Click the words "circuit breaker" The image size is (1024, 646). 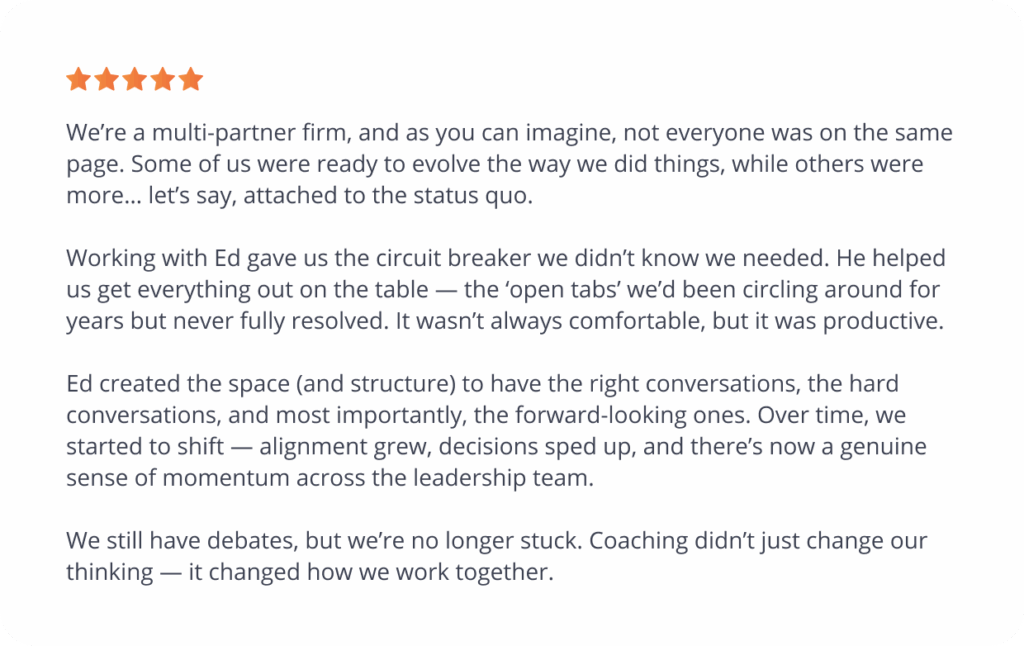click(x=453, y=258)
